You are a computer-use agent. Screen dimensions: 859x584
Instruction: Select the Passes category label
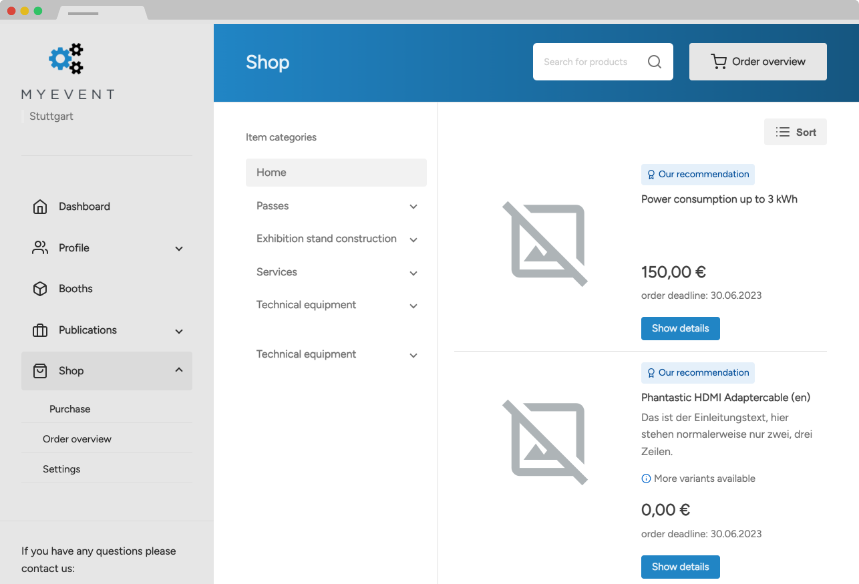coord(272,206)
